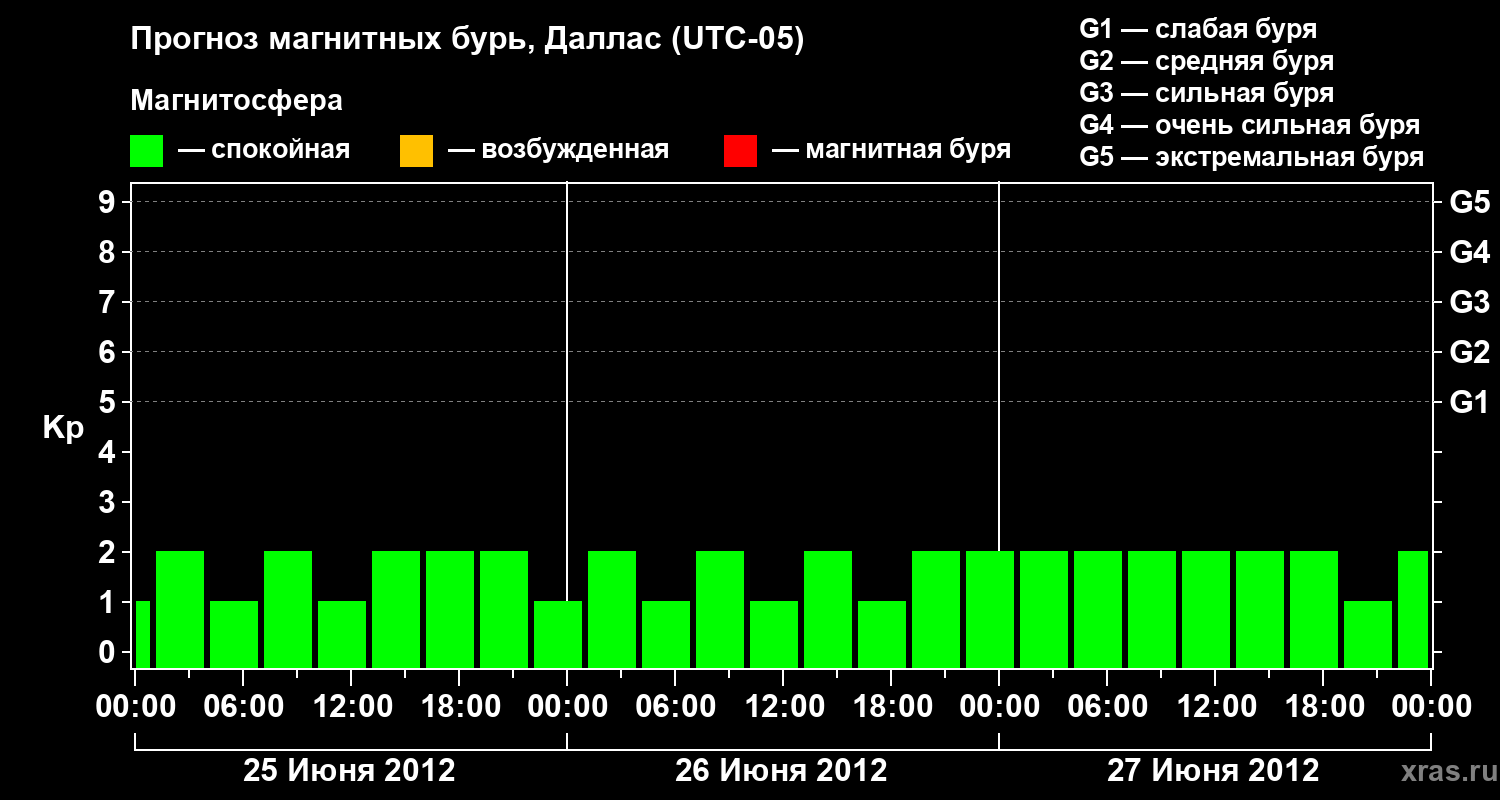This screenshot has width=1500, height=800.
Task: Click the only Kp 1 bar on 27 Июня
Action: pos(1368,634)
